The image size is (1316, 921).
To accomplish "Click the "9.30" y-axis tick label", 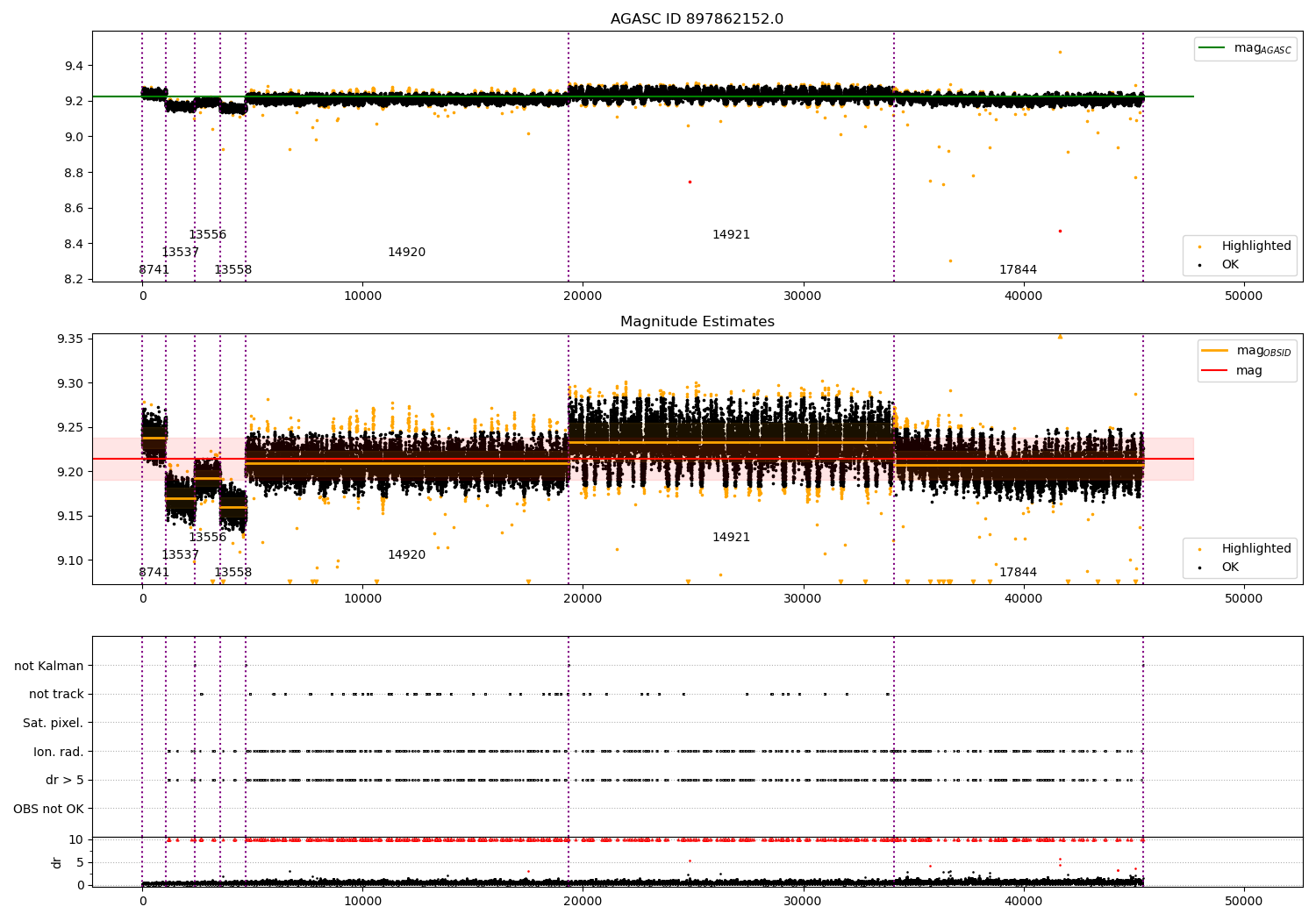I will coord(70,383).
